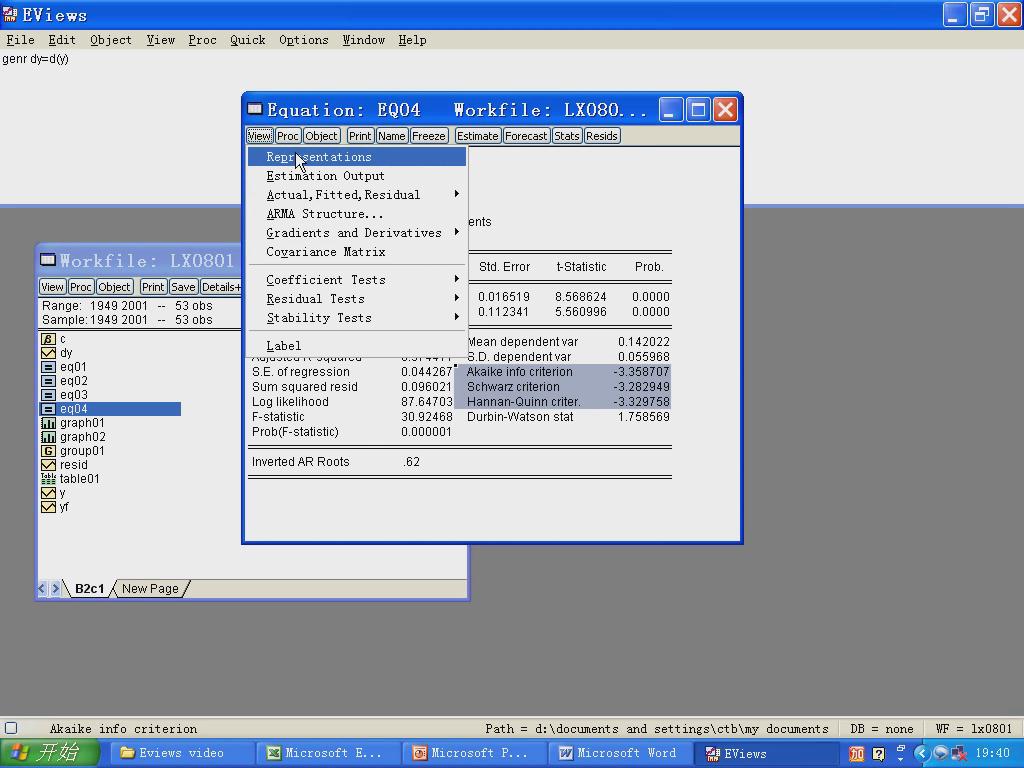Screen dimensions: 1024x768
Task: Click the coefficient vector icon for c
Action: [x=48, y=339]
